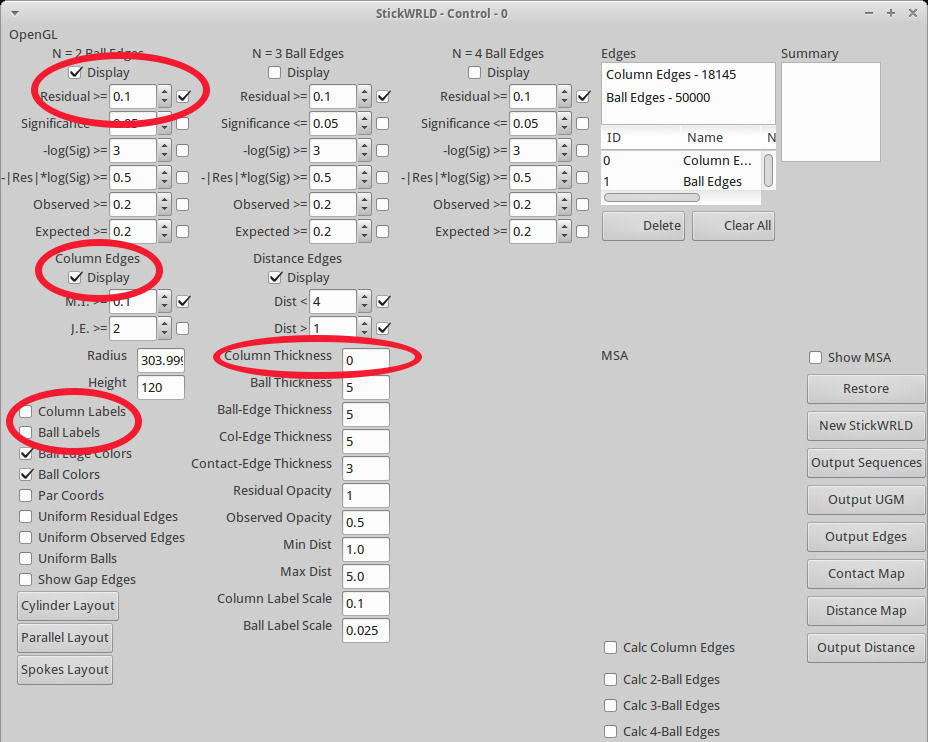Enable N = 4 Ball Edges Display checkbox
Image resolution: width=928 pixels, height=742 pixels.
pyautogui.click(x=475, y=73)
